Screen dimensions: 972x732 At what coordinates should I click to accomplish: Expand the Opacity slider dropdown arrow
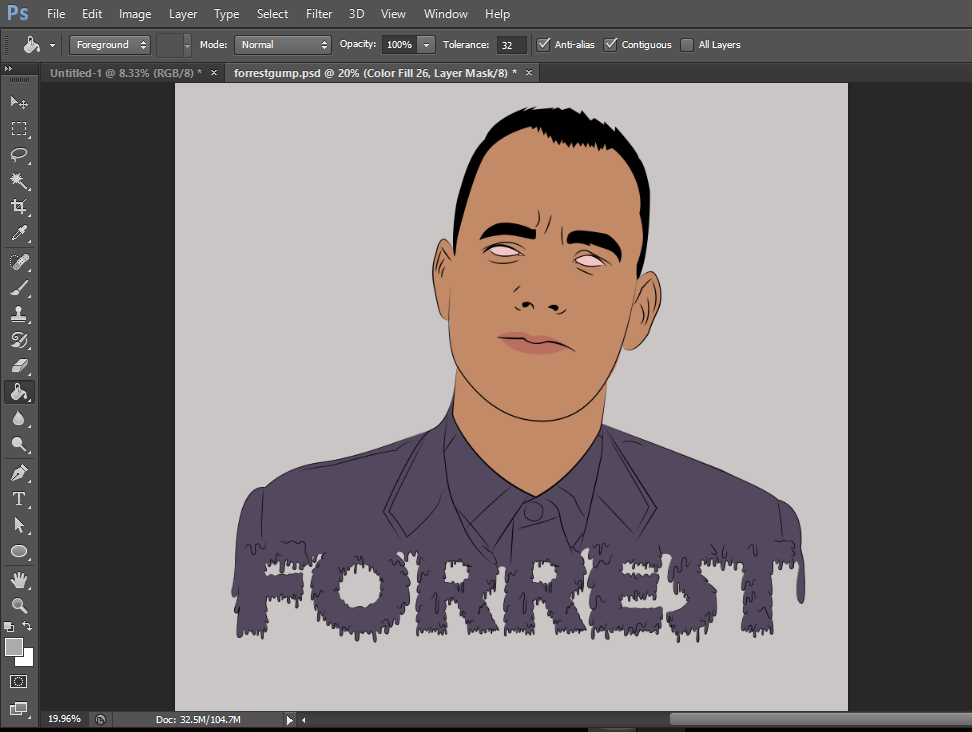click(427, 45)
